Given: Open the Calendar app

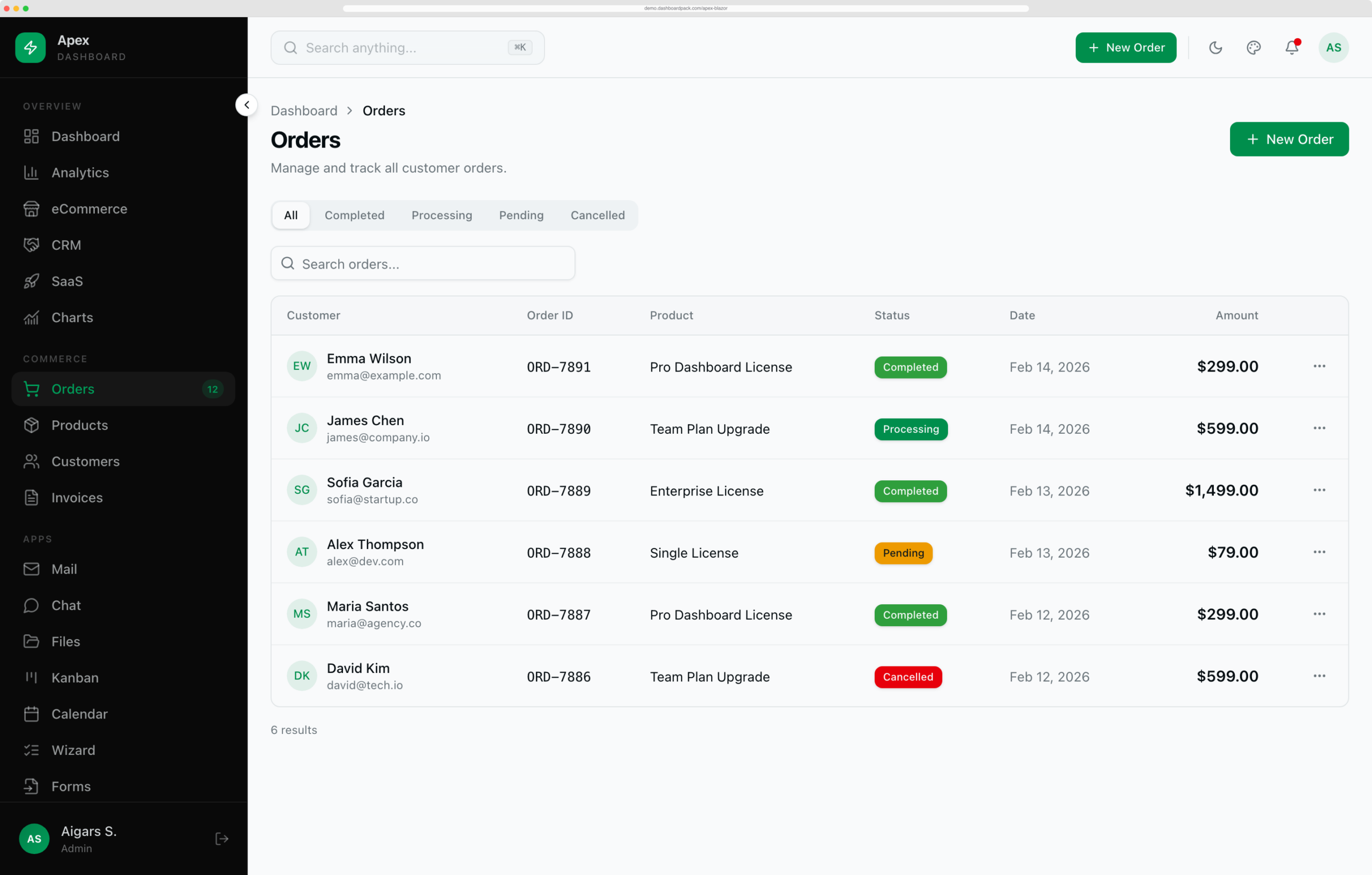Looking at the screenshot, I should pos(123,714).
